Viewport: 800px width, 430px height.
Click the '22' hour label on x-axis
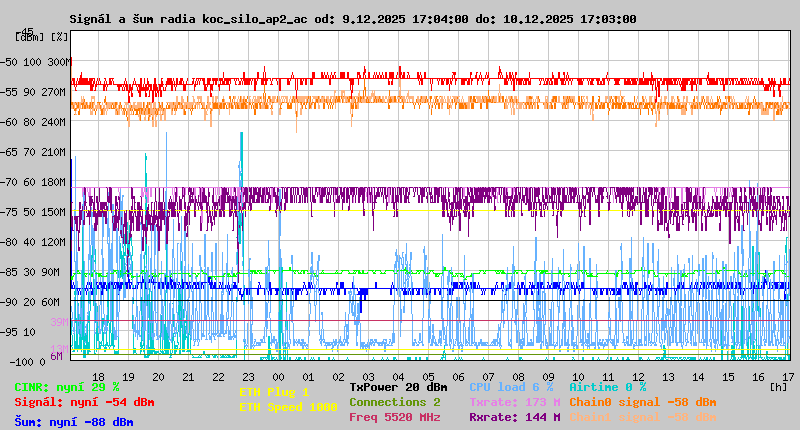click(218, 377)
